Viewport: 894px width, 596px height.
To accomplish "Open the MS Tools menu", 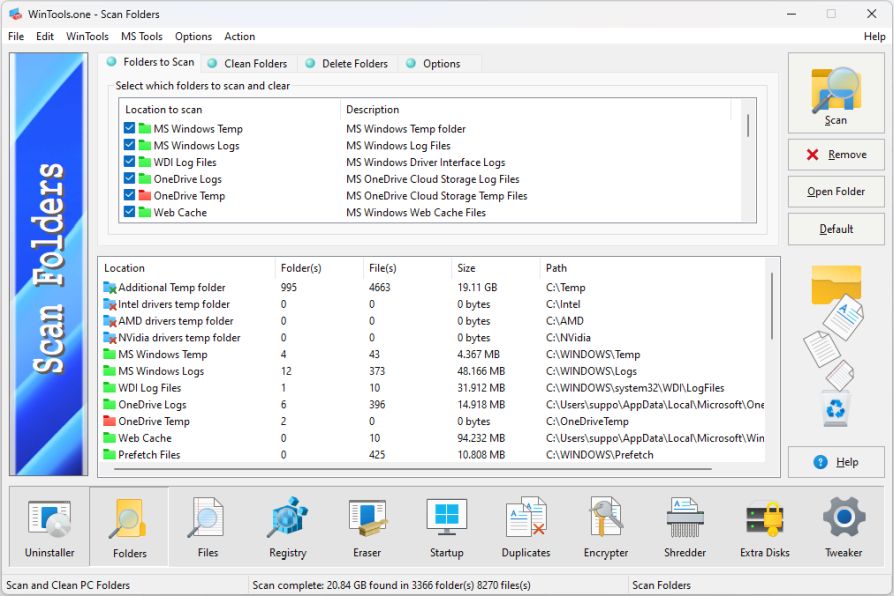I will (x=141, y=37).
